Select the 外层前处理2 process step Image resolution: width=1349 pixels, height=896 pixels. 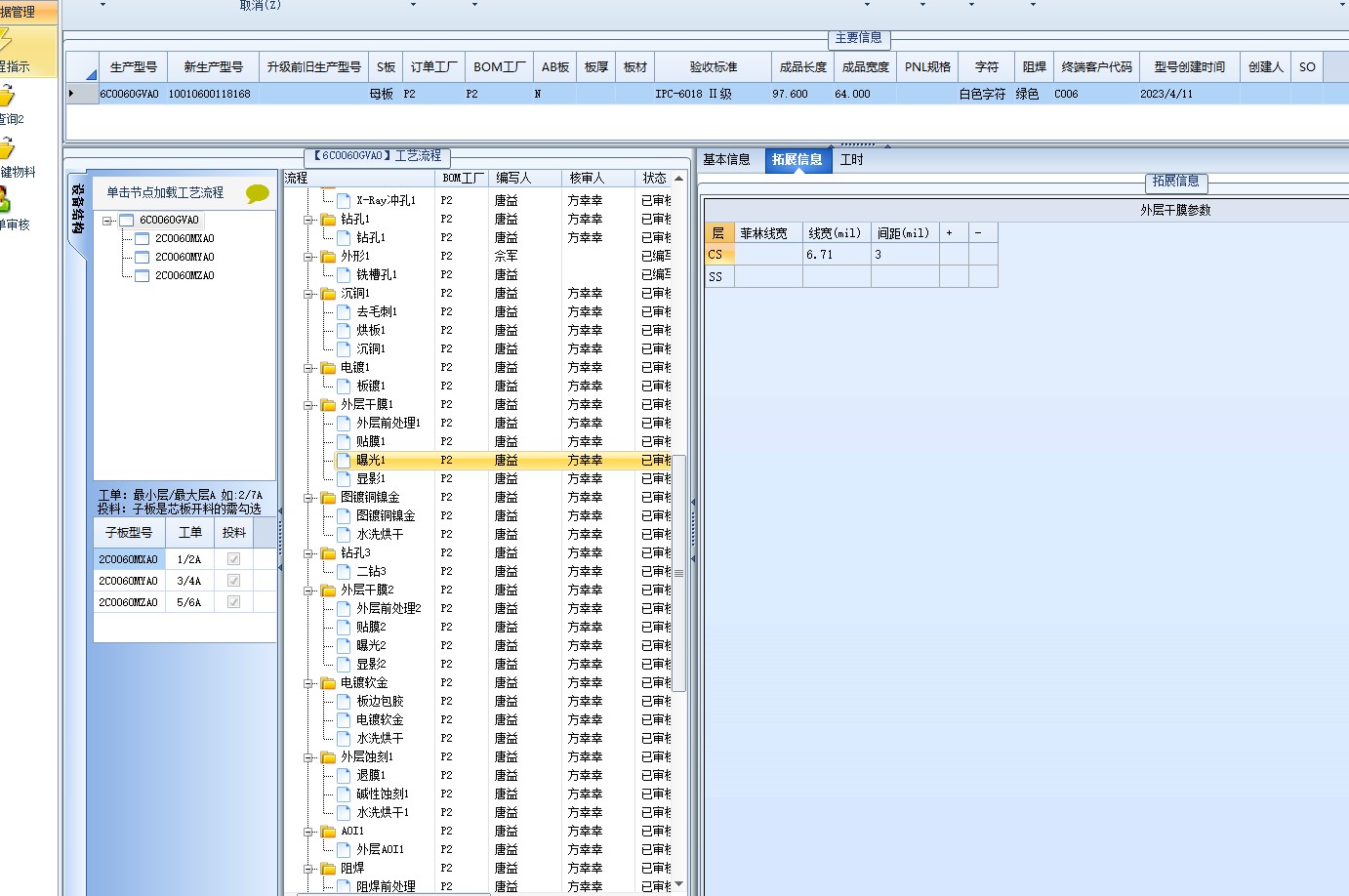[388, 608]
